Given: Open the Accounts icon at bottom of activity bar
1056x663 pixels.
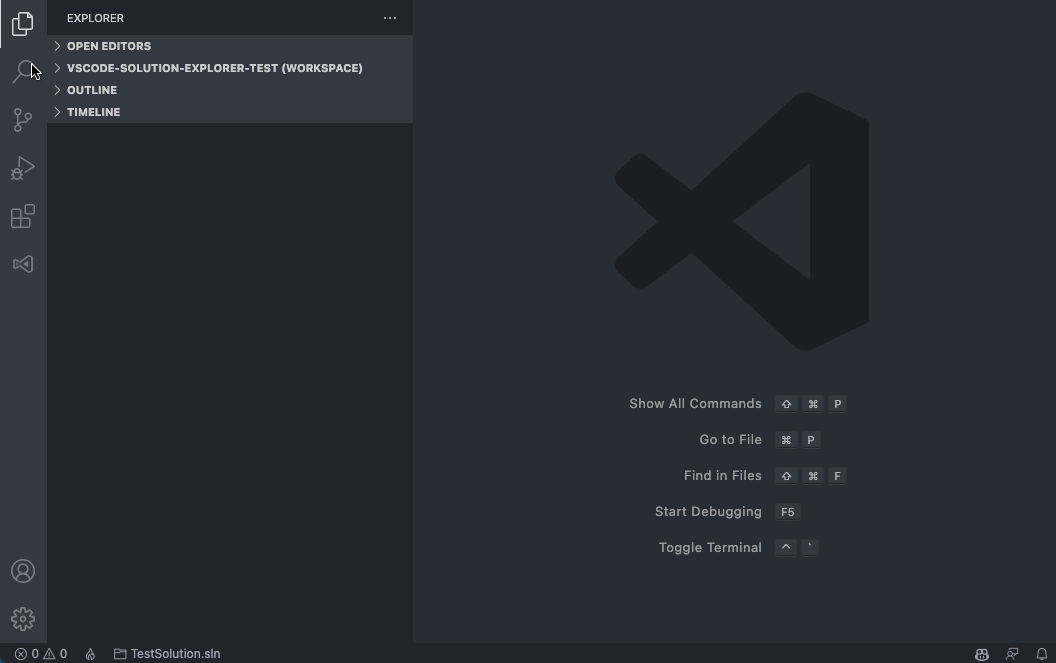Looking at the screenshot, I should [22, 570].
